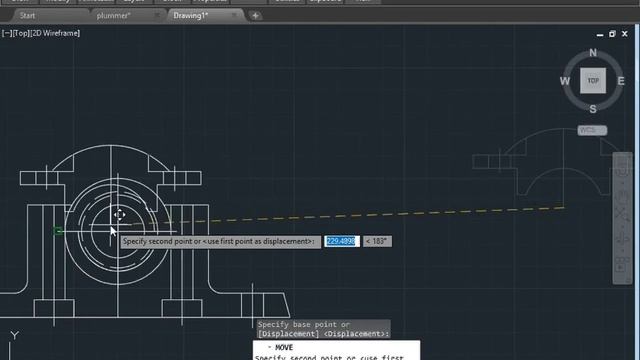The image size is (640, 360).
Task: Click the MOVE command text
Action: tap(284, 347)
